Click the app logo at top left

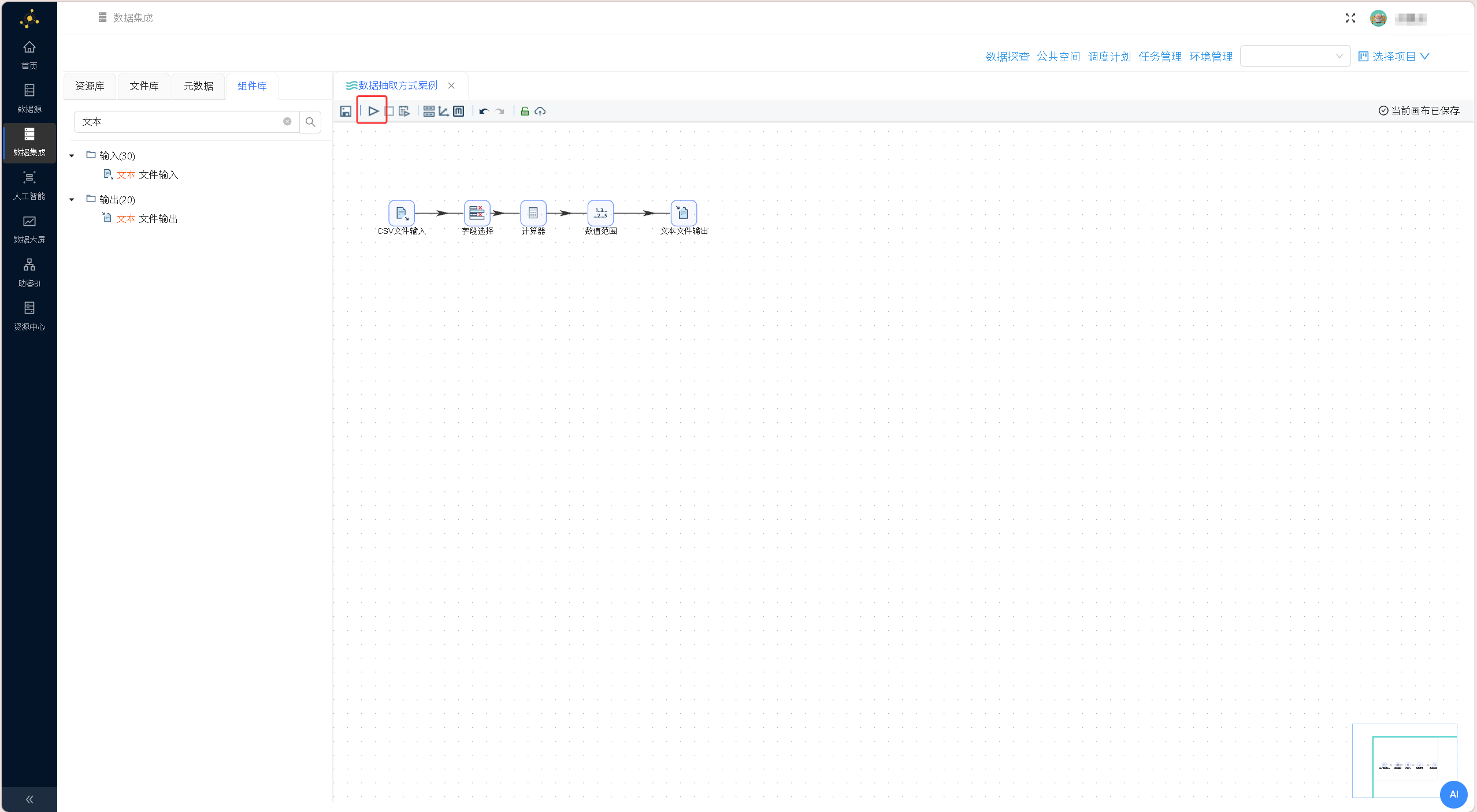29,19
